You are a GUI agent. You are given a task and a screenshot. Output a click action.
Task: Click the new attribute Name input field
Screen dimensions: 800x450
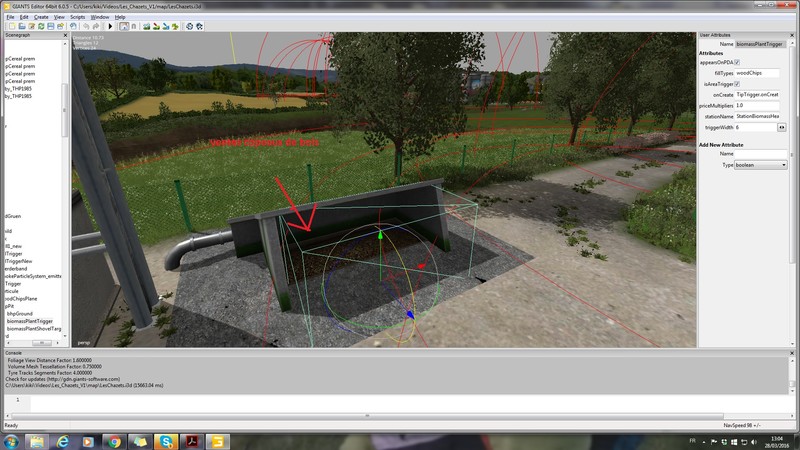click(x=761, y=154)
